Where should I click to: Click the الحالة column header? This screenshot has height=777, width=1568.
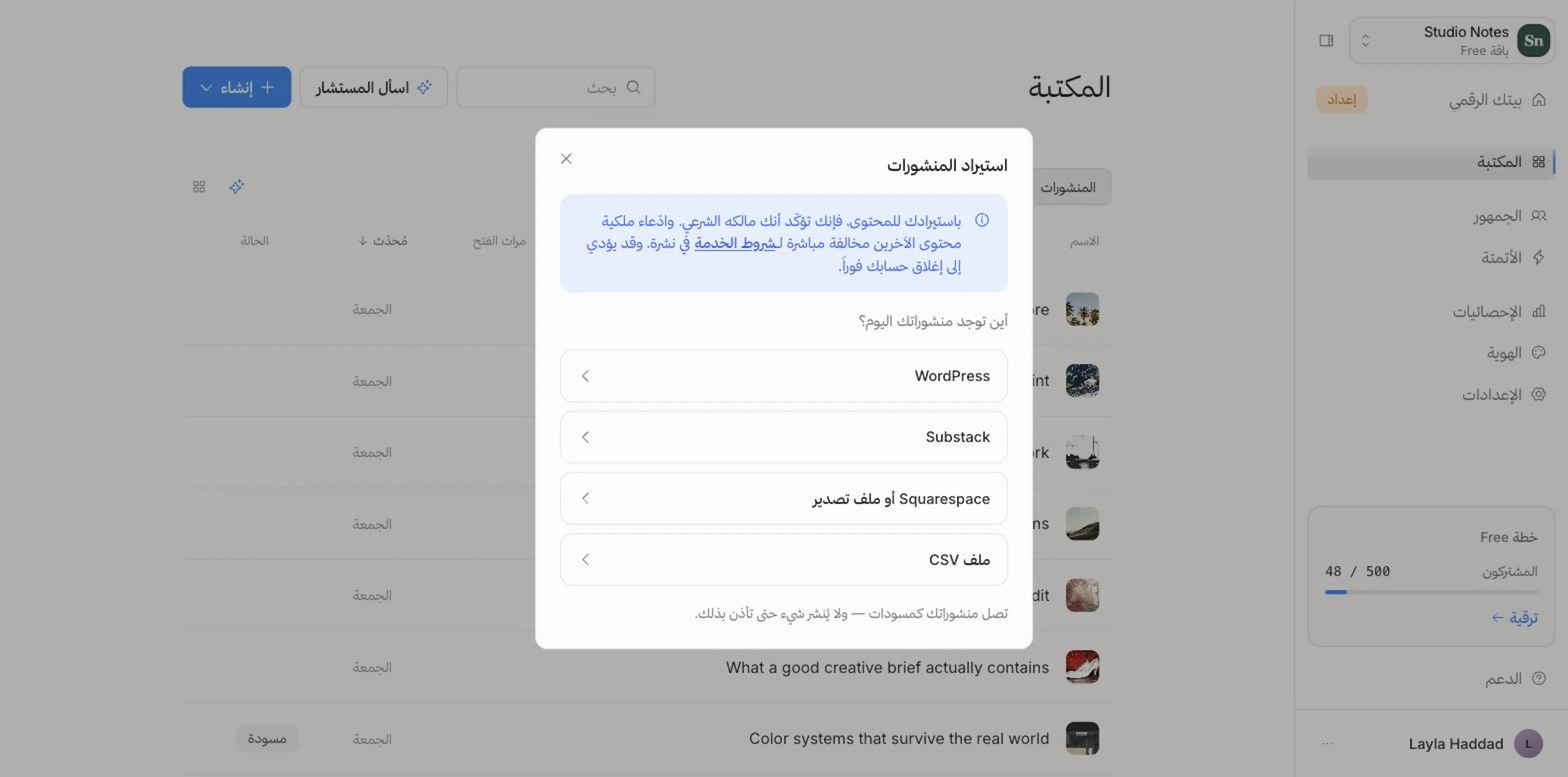(254, 241)
